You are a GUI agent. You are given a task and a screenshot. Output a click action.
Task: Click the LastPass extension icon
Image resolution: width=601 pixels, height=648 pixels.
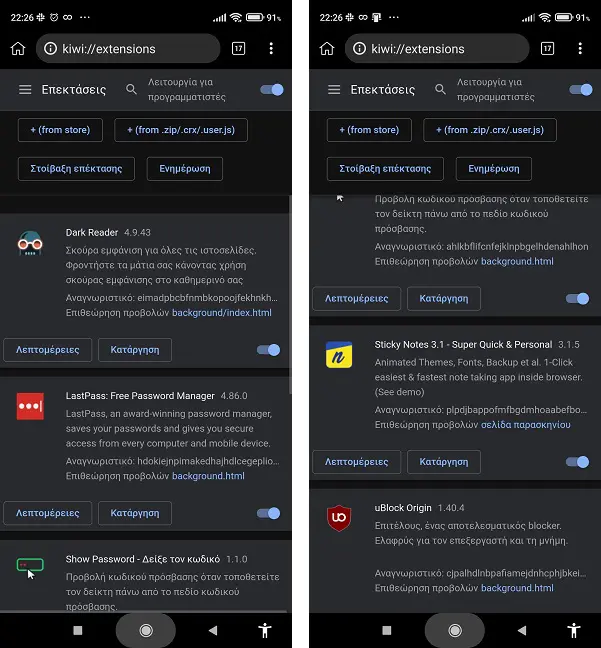tap(30, 406)
